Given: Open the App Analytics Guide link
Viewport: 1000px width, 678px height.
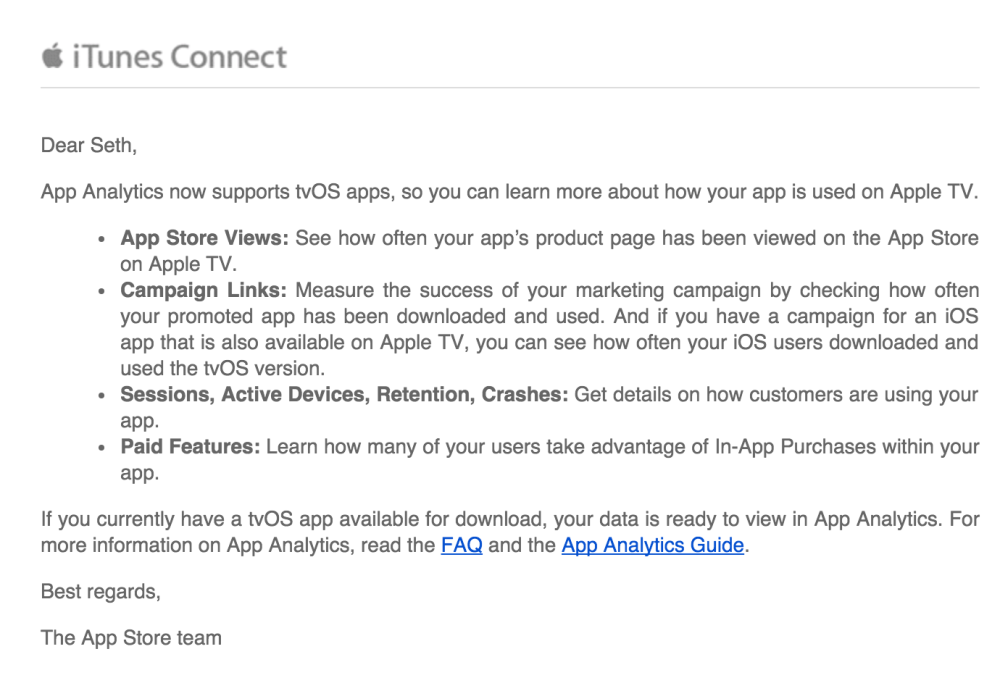Looking at the screenshot, I should pyautogui.click(x=652, y=546).
